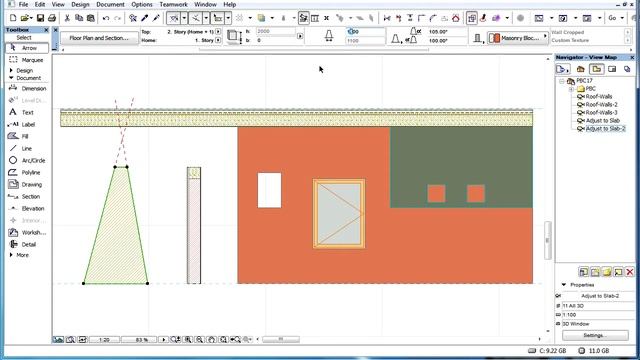This screenshot has width=640, height=360.
Task: Switch Navigator to View Map folder
Action: point(596,69)
